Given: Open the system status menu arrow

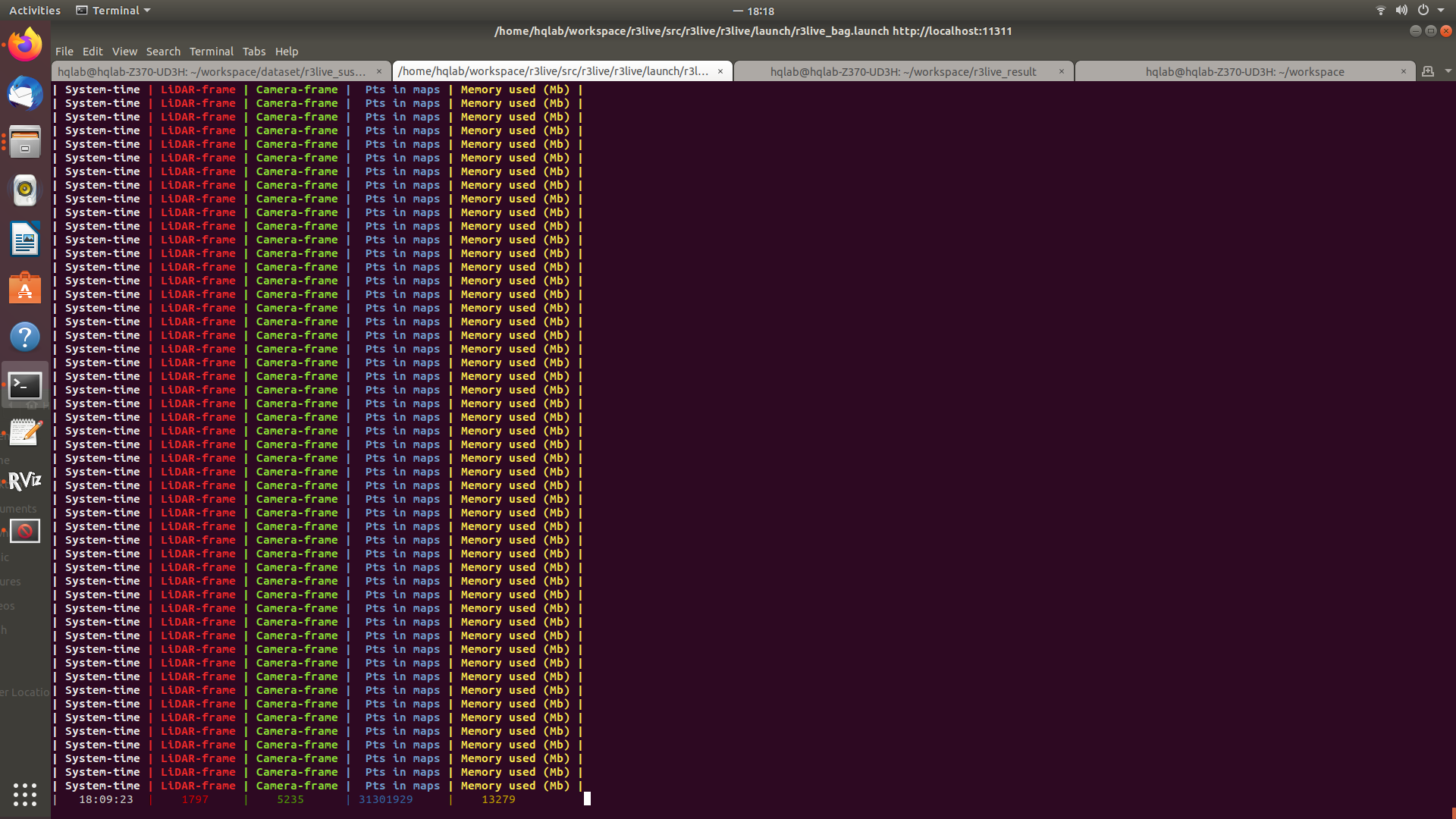Looking at the screenshot, I should tap(1441, 11).
